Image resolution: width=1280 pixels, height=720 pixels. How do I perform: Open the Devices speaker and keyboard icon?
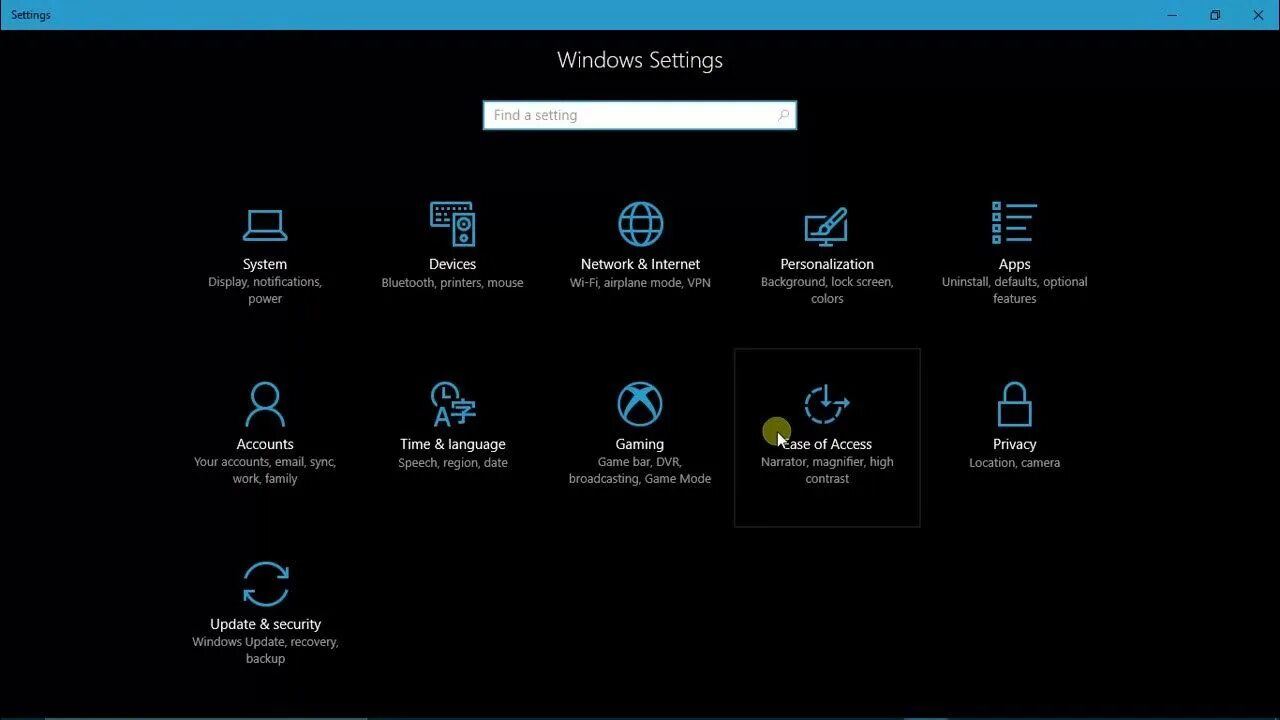tap(452, 224)
